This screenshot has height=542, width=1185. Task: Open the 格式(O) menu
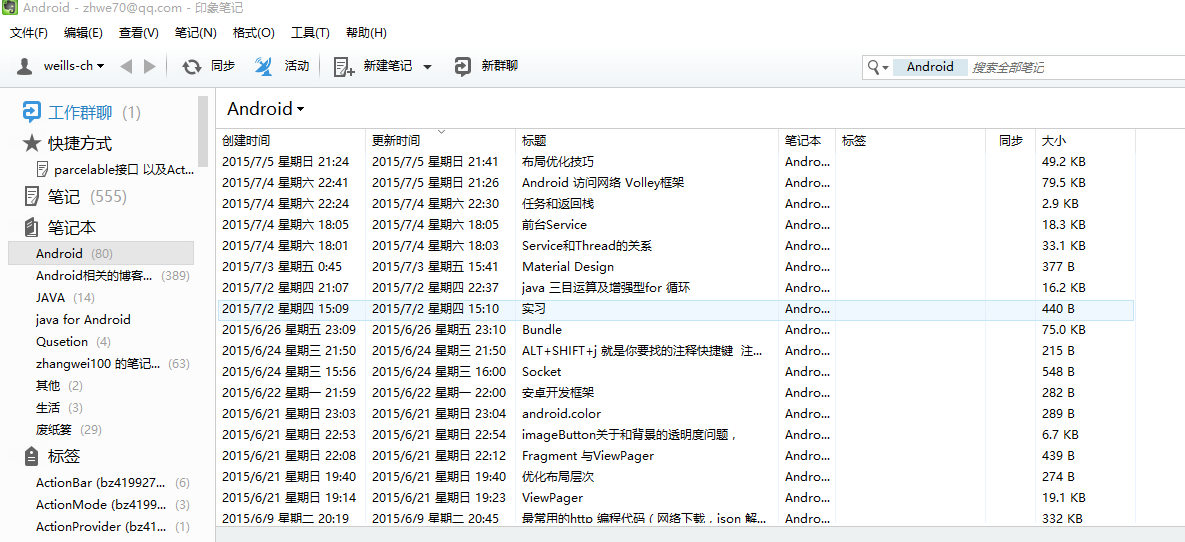point(254,33)
